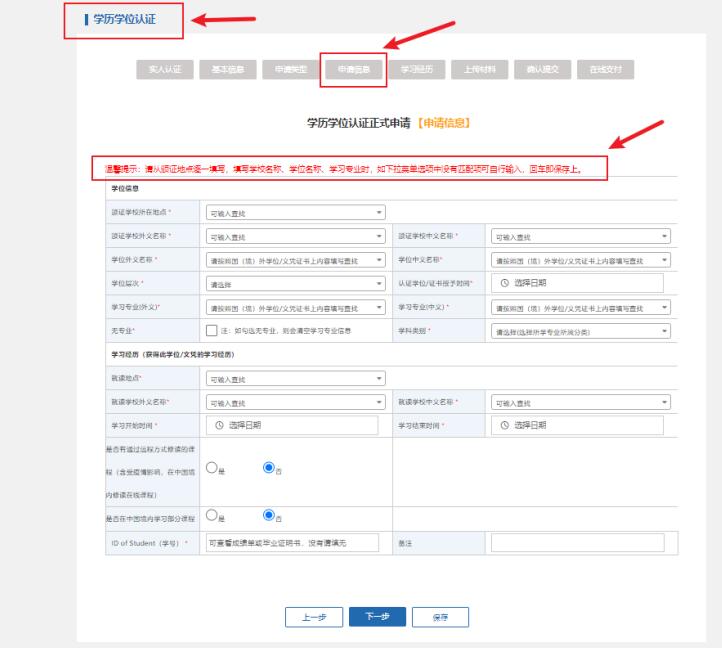Expand the 学习专业(中文) combo box

(x=581, y=308)
